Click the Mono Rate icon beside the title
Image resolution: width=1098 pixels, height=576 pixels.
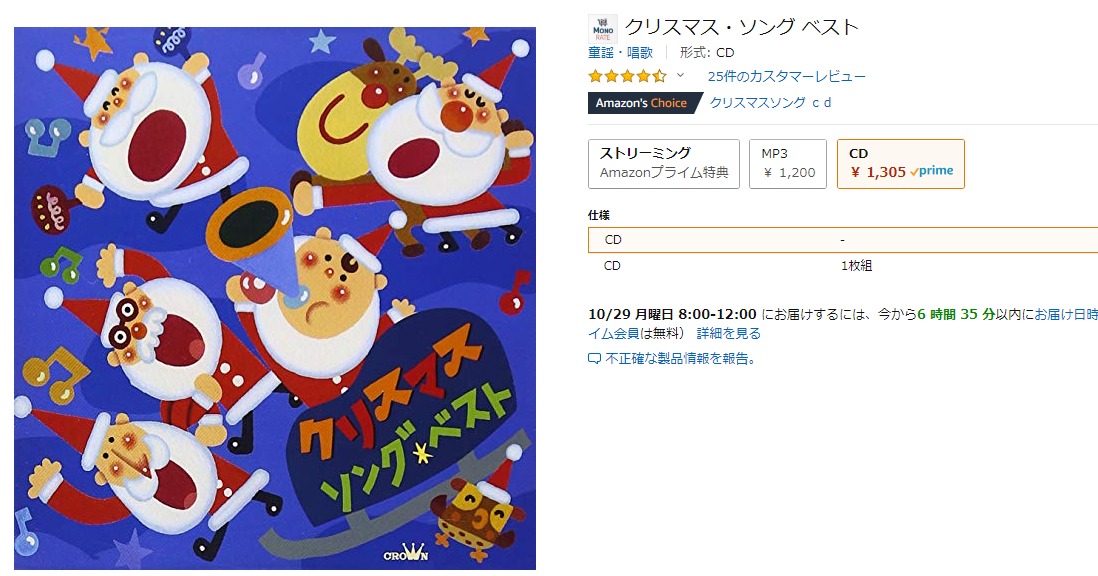(x=603, y=29)
